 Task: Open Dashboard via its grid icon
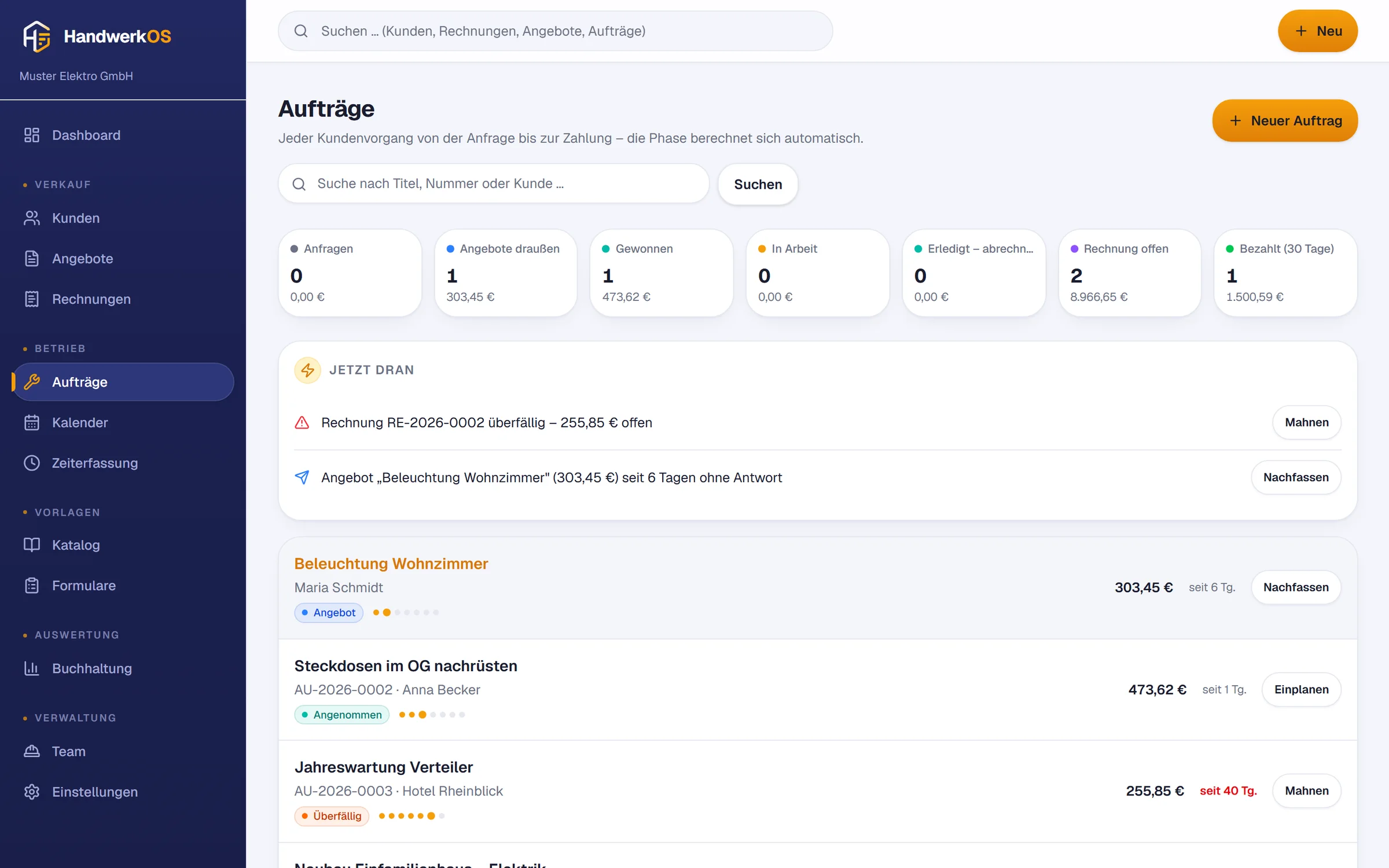click(x=32, y=135)
